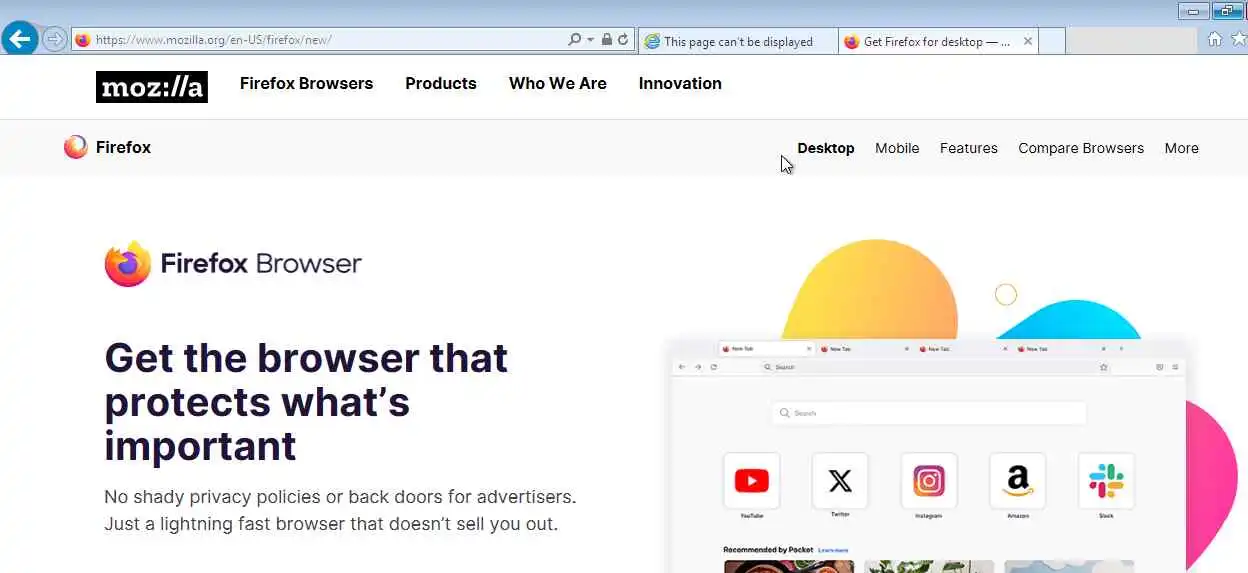Switch to the 'This page can't be displayed' tab
The height and width of the screenshot is (573, 1248).
click(x=738, y=41)
